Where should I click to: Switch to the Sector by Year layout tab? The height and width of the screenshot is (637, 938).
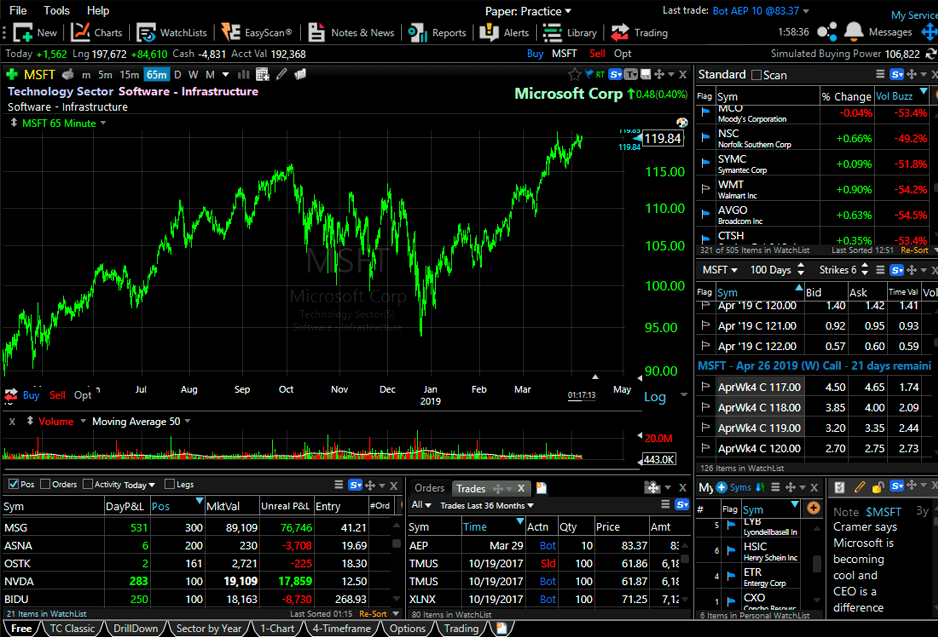(x=208, y=628)
